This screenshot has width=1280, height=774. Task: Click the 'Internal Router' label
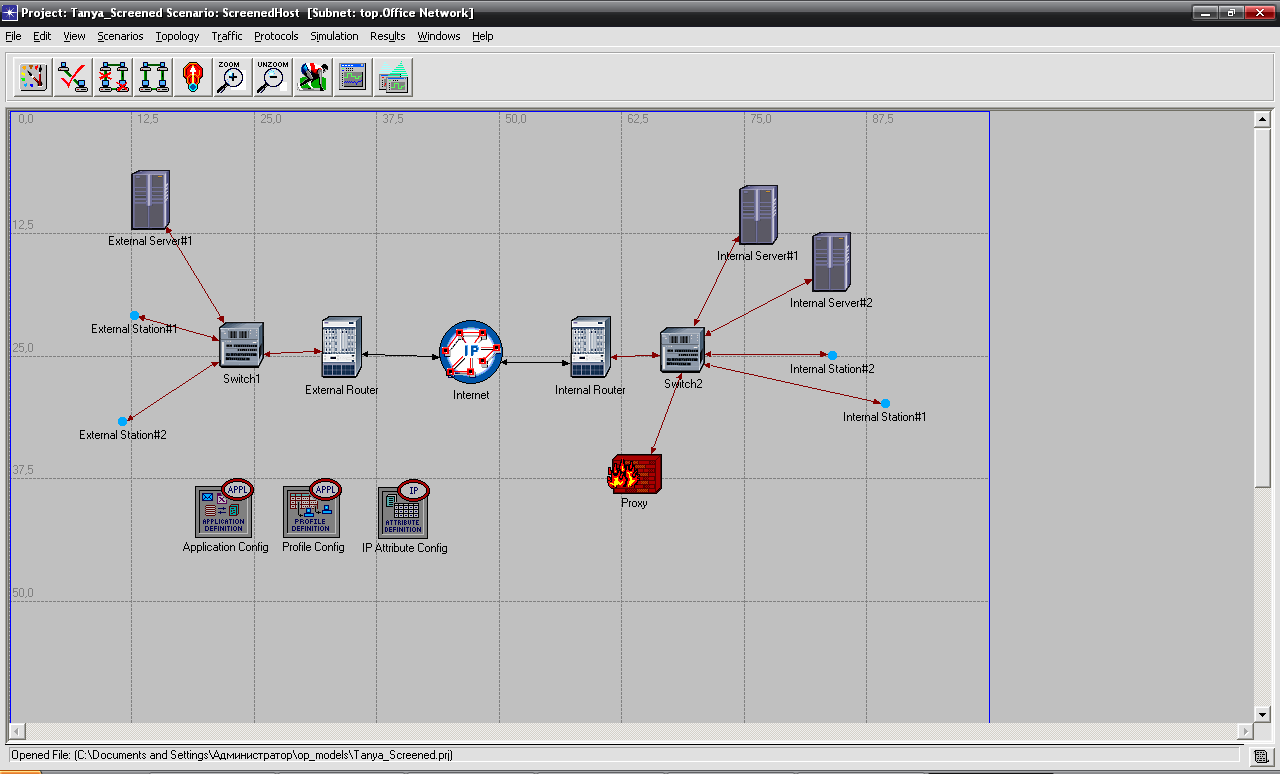pyautogui.click(x=590, y=390)
